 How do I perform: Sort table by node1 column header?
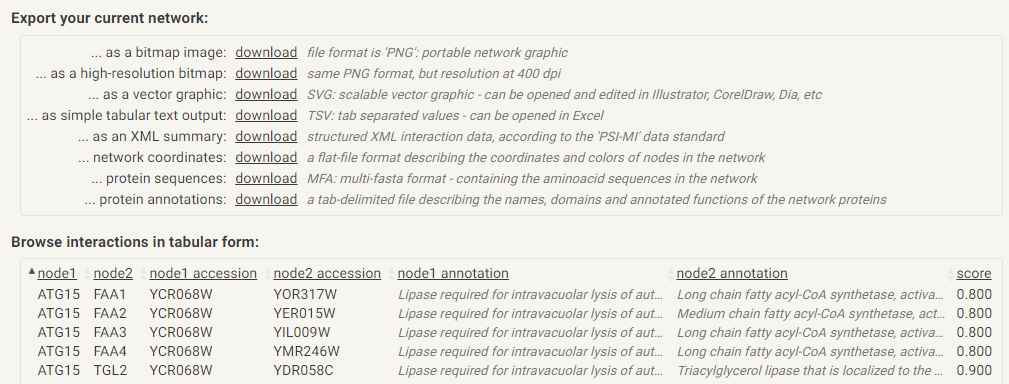point(57,273)
